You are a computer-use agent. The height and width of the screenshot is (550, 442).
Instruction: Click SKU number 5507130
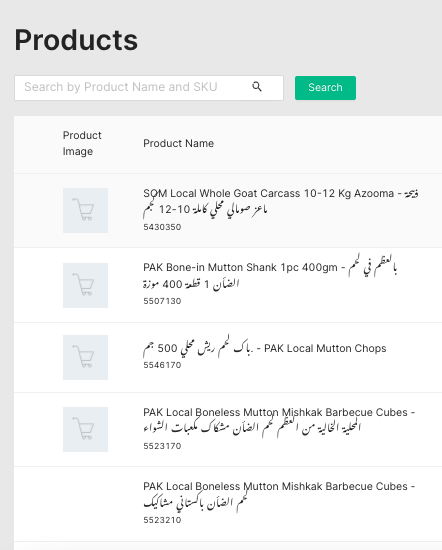pos(162,301)
